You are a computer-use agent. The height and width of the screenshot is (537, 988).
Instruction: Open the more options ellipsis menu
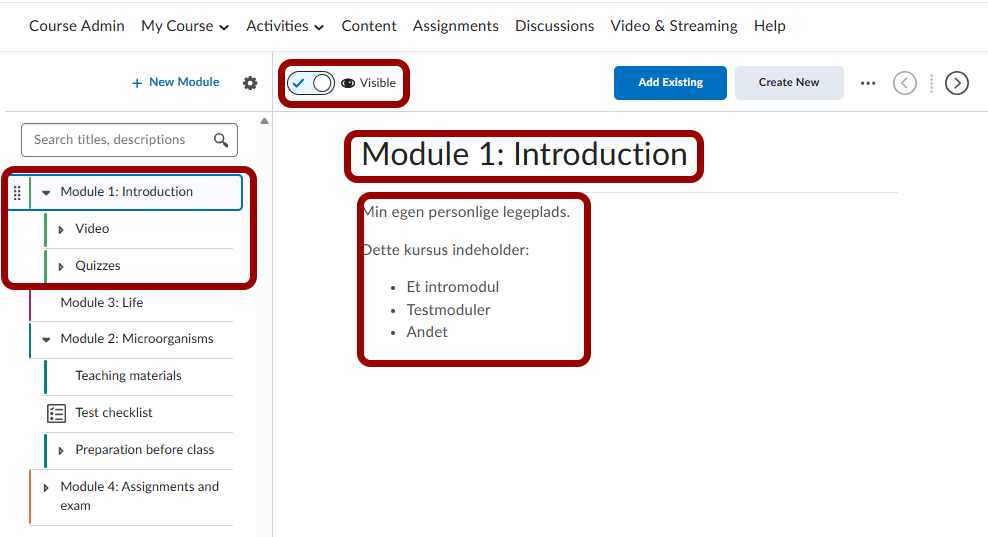pos(868,83)
